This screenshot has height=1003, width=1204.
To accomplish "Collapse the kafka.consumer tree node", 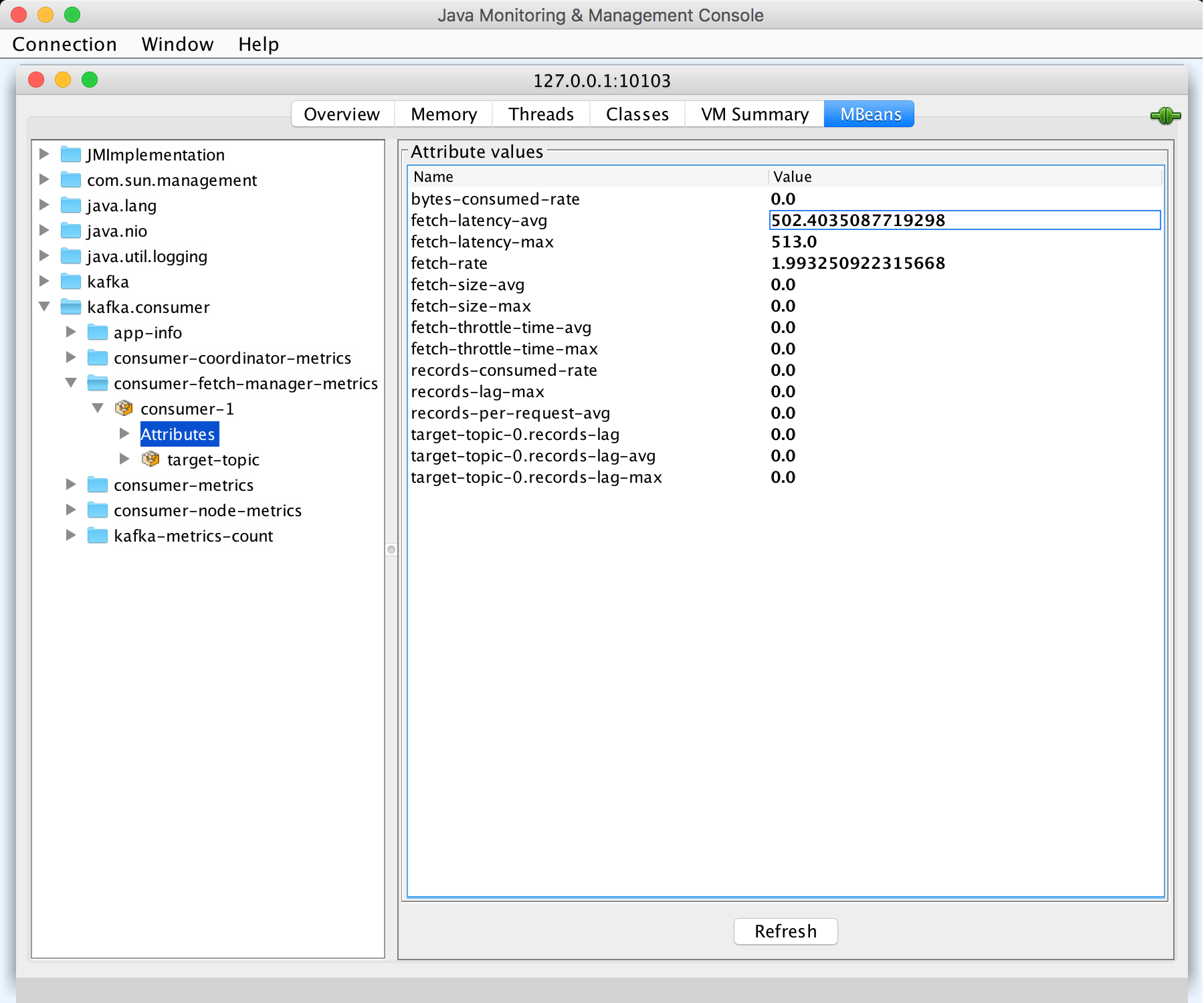I will point(44,306).
